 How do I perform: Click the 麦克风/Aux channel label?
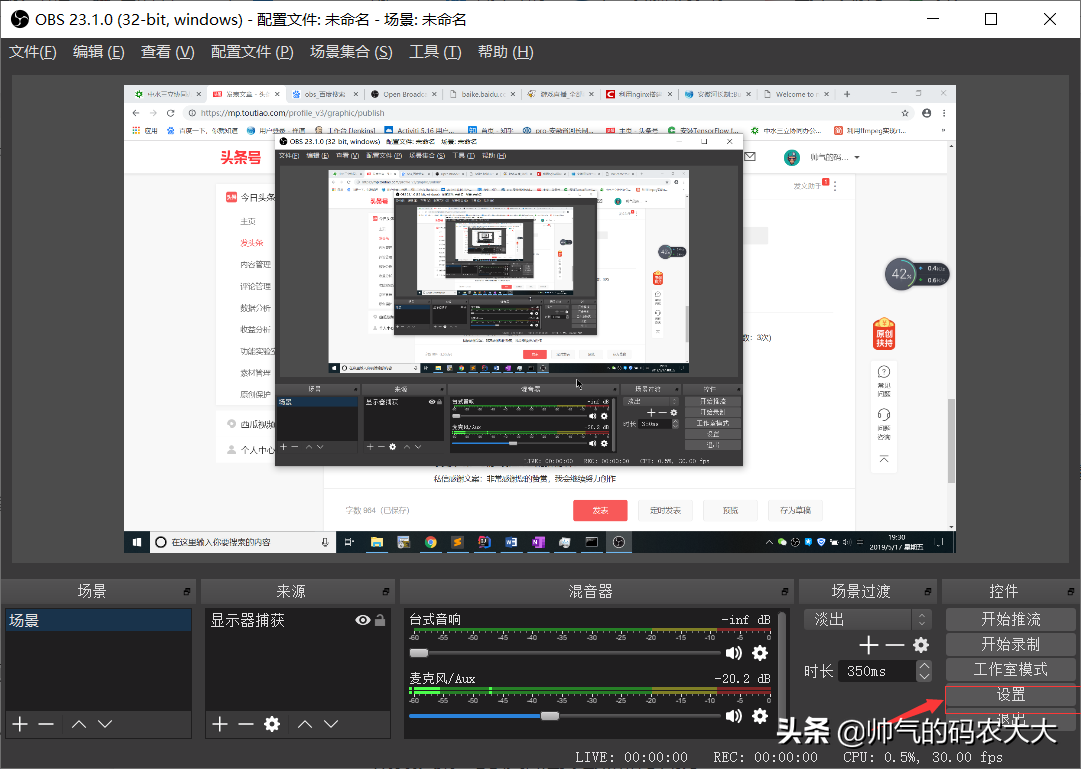(442, 679)
